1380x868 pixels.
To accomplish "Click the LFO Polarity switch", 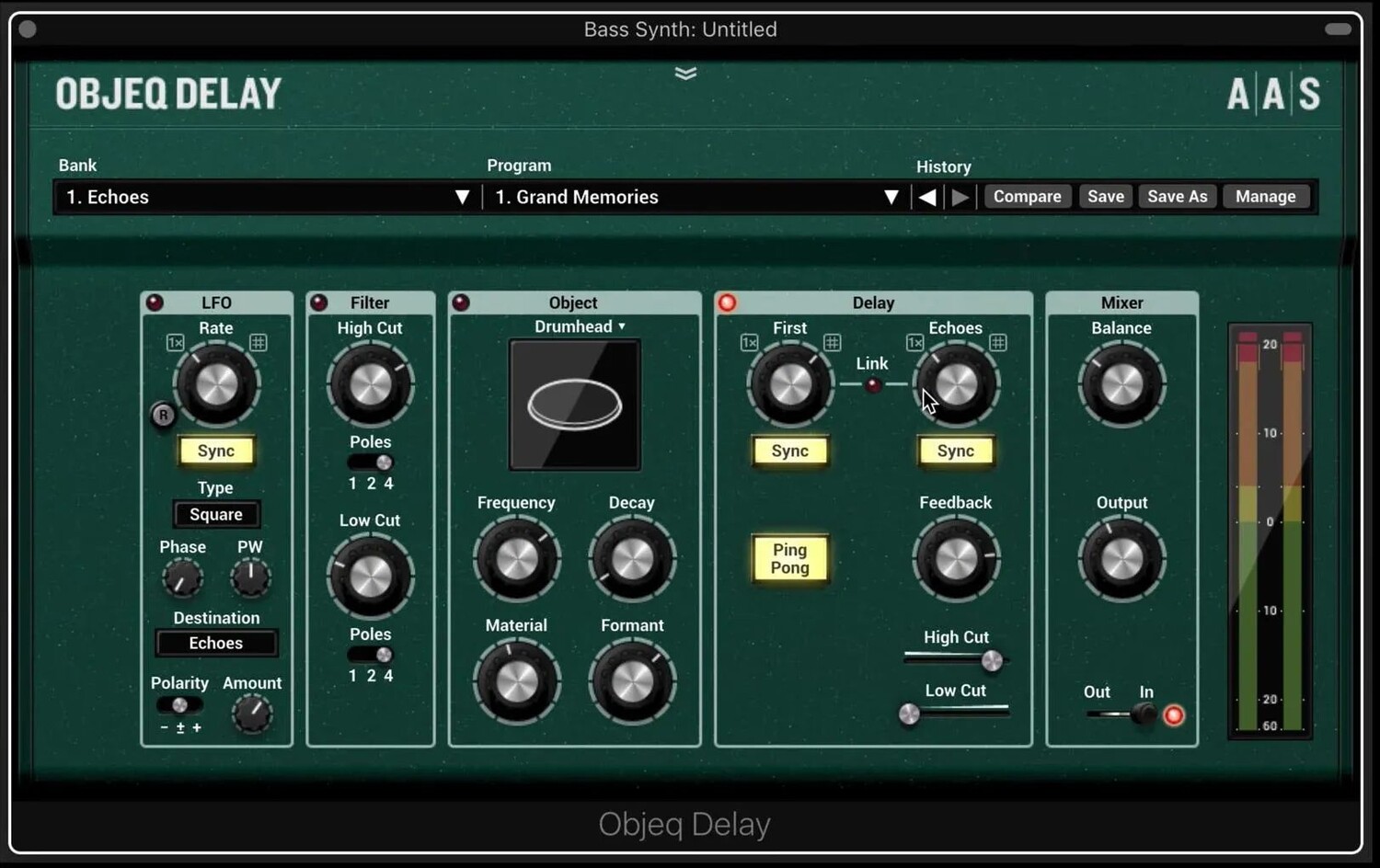I will [x=179, y=705].
